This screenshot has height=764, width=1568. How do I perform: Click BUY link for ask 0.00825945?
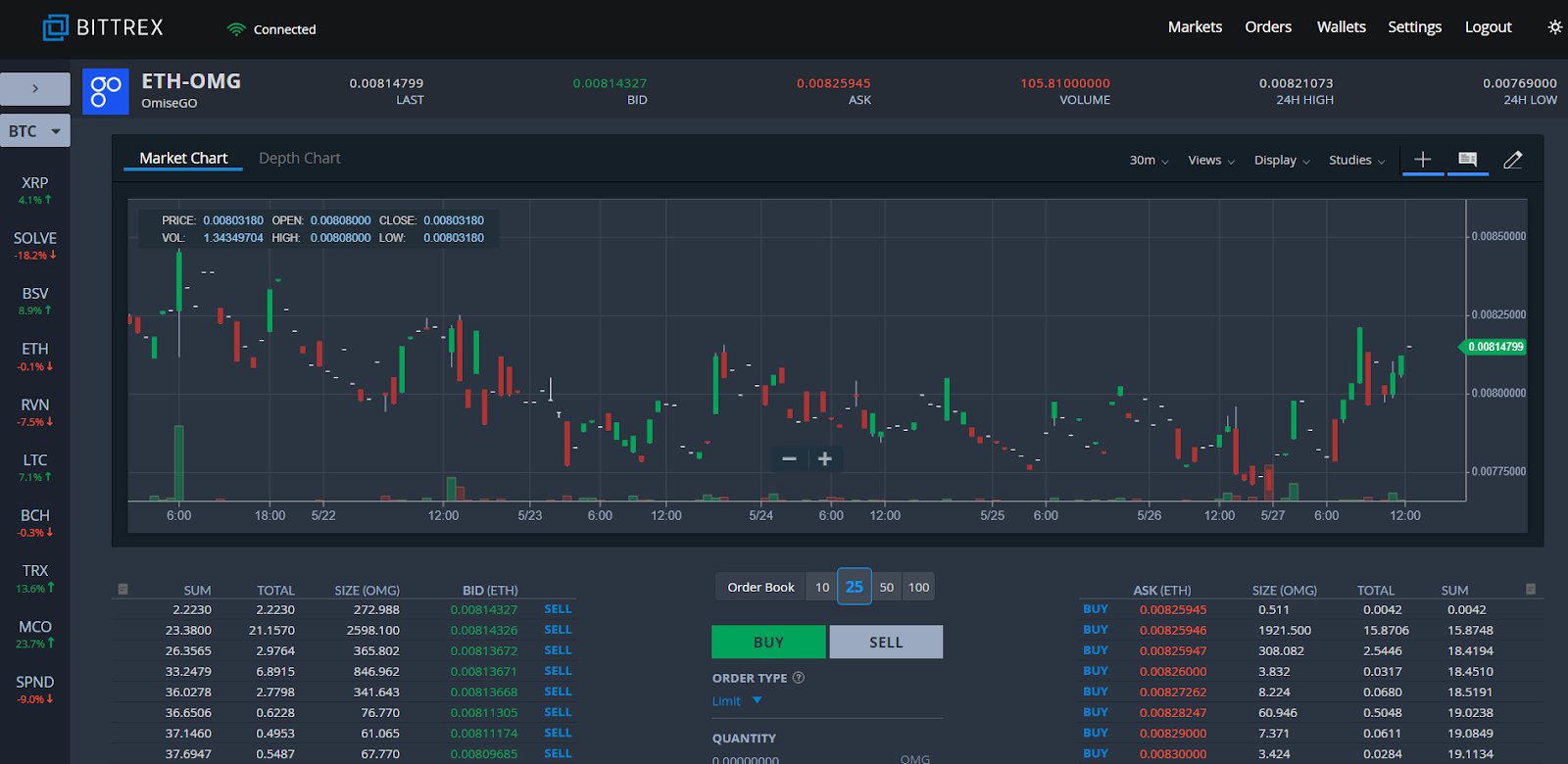tap(1096, 609)
